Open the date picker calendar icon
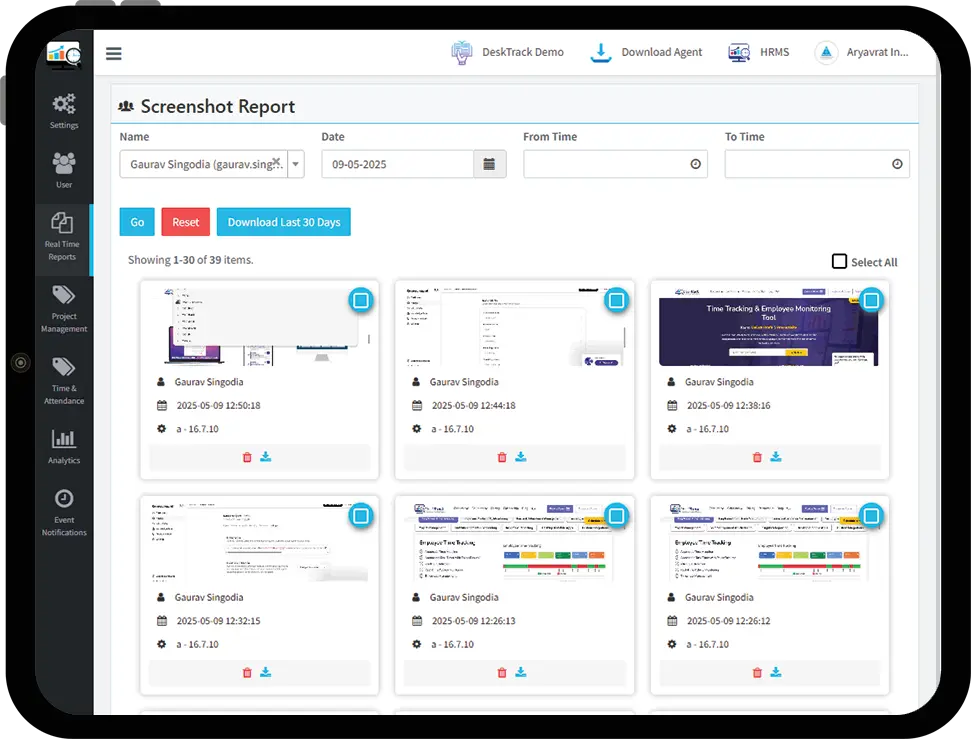 [488, 163]
